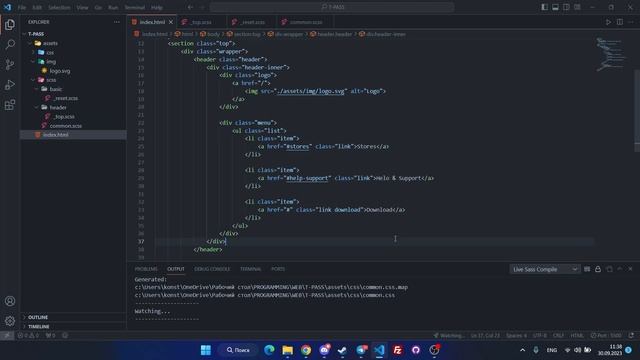Switch to the Terminal panel tab
The height and width of the screenshot is (360, 640).
251,269
